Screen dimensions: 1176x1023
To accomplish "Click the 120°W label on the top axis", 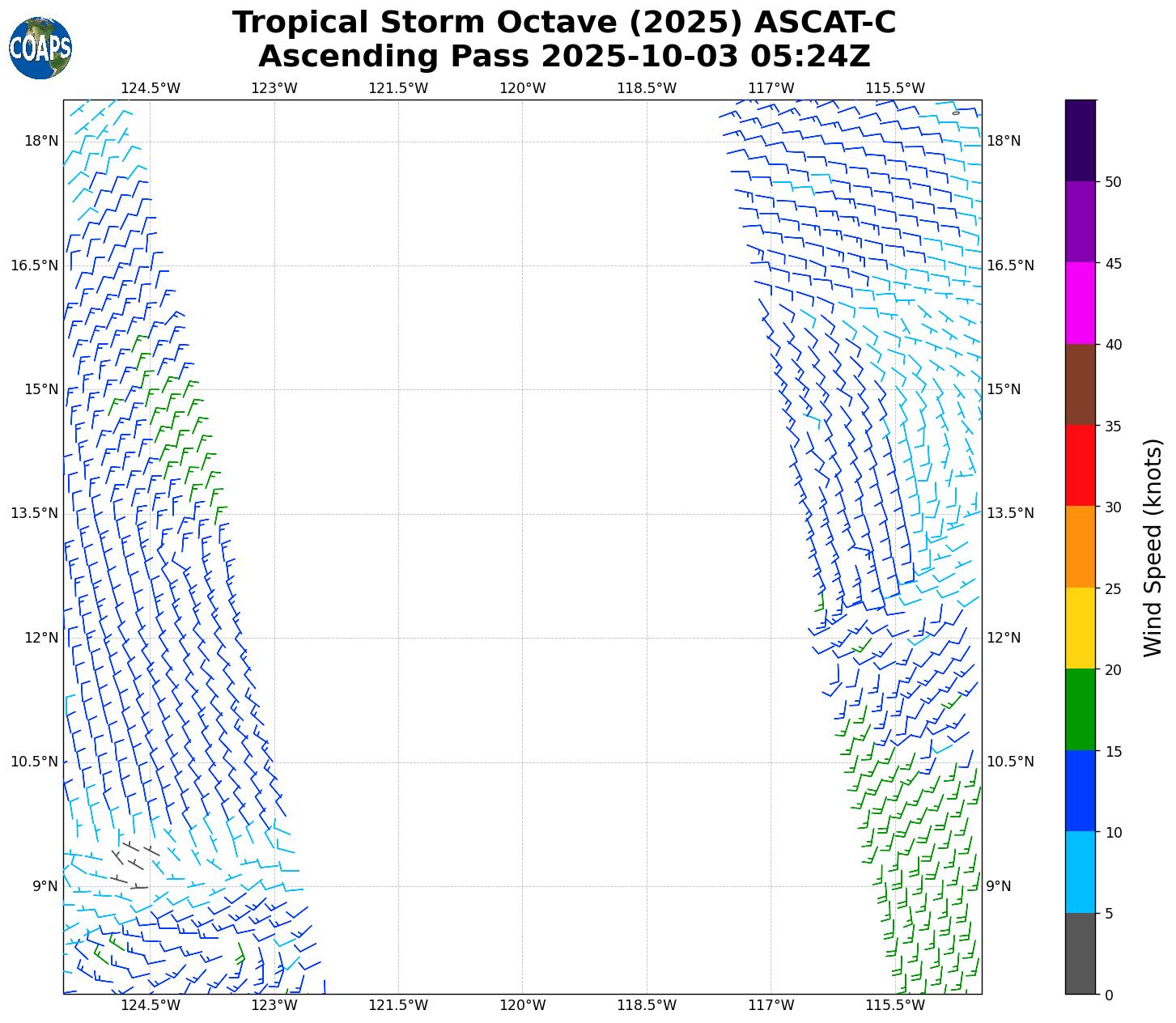I will 522,87.
